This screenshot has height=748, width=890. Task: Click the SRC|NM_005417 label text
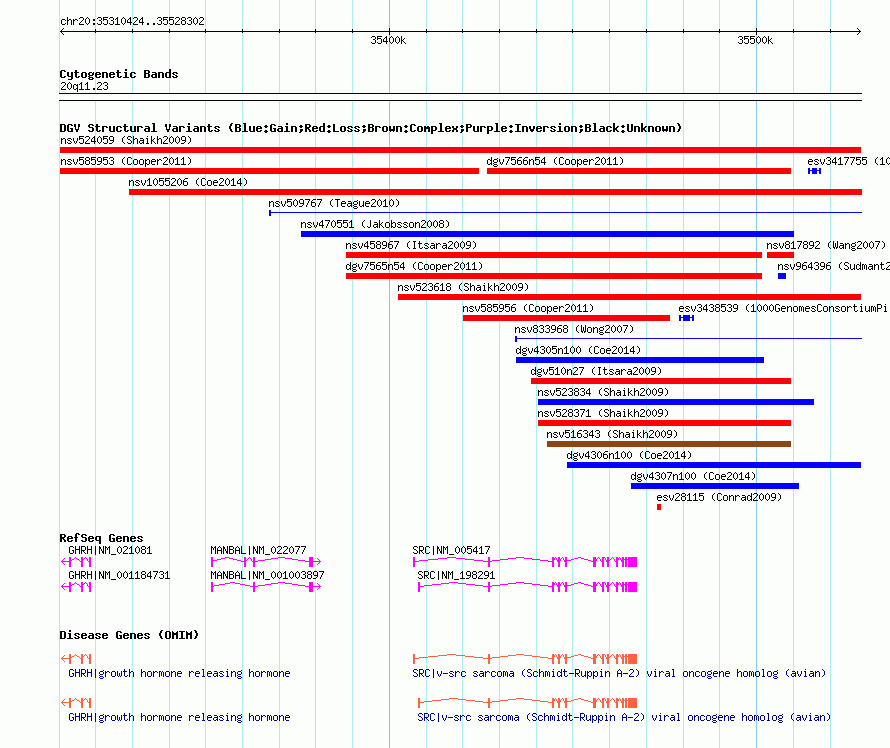click(x=451, y=551)
